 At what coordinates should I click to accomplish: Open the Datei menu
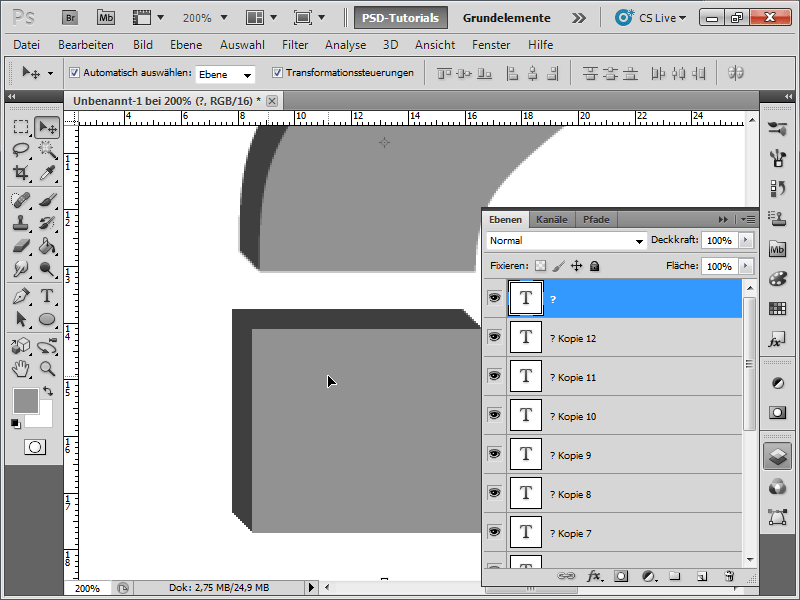(x=27, y=45)
